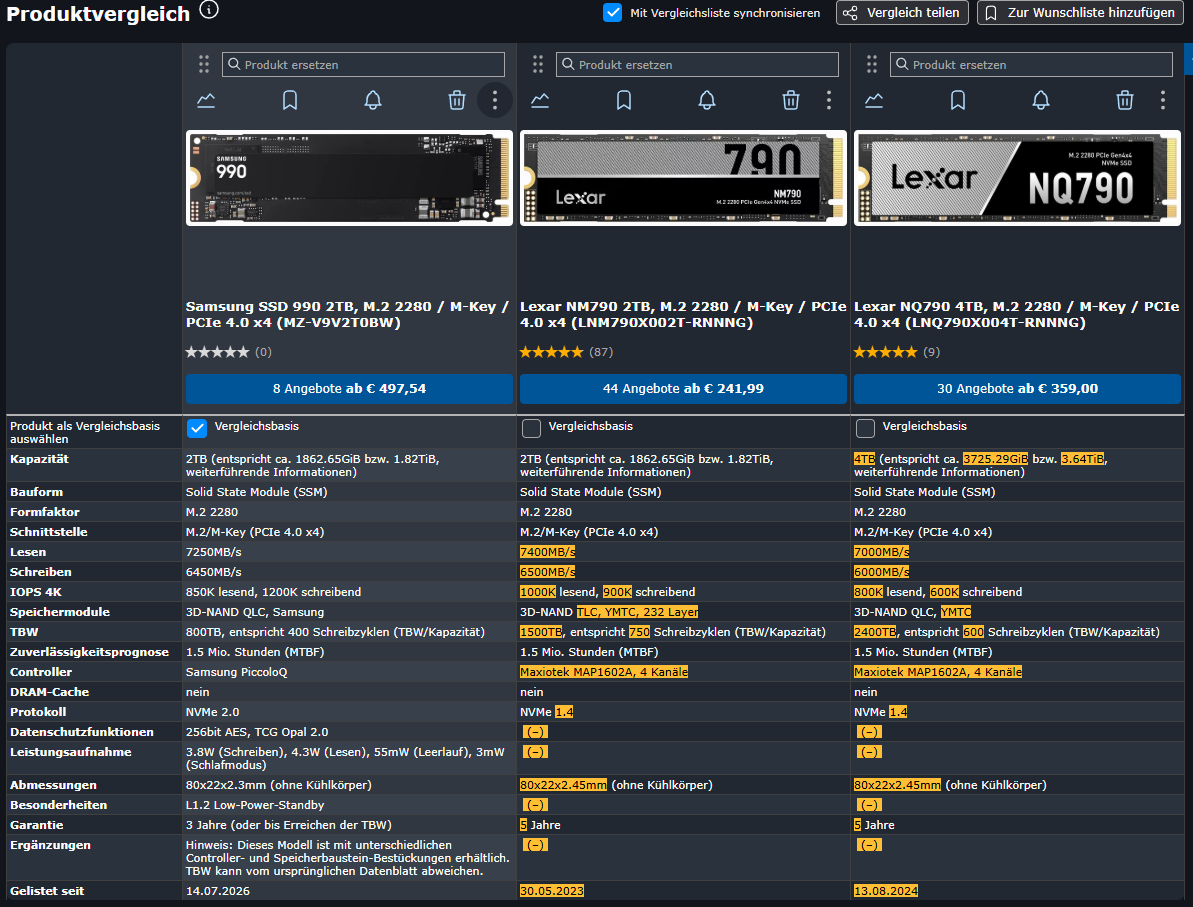1193x907 pixels.
Task: Click Zur Wunschliste hinzufügen button
Action: tap(1080, 13)
